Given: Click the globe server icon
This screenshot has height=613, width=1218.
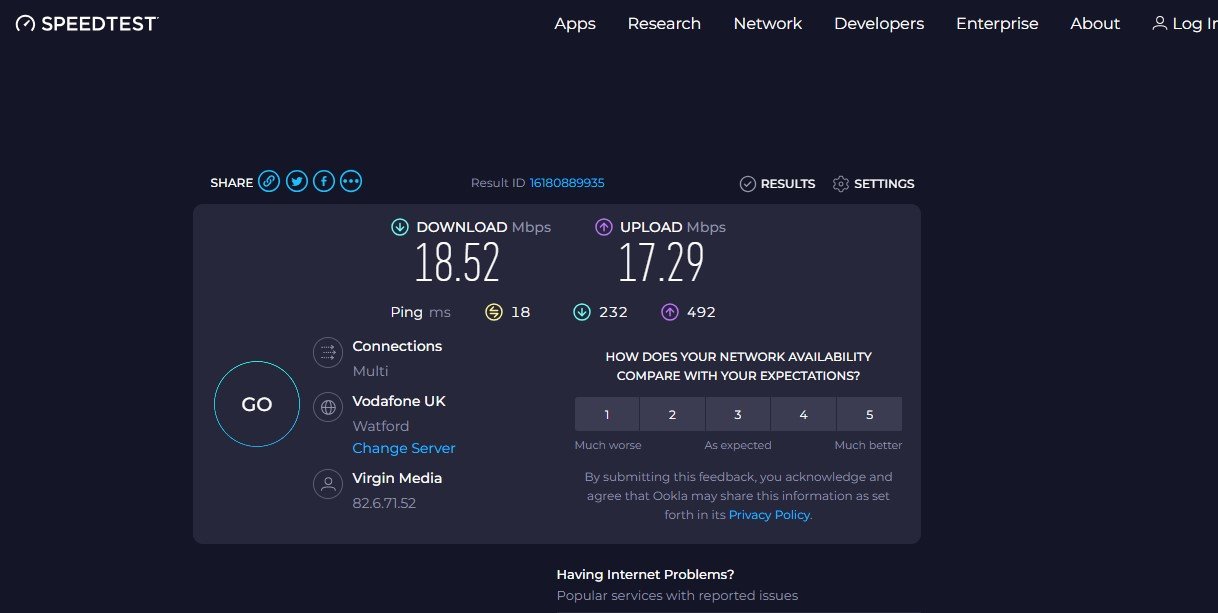Looking at the screenshot, I should point(327,407).
